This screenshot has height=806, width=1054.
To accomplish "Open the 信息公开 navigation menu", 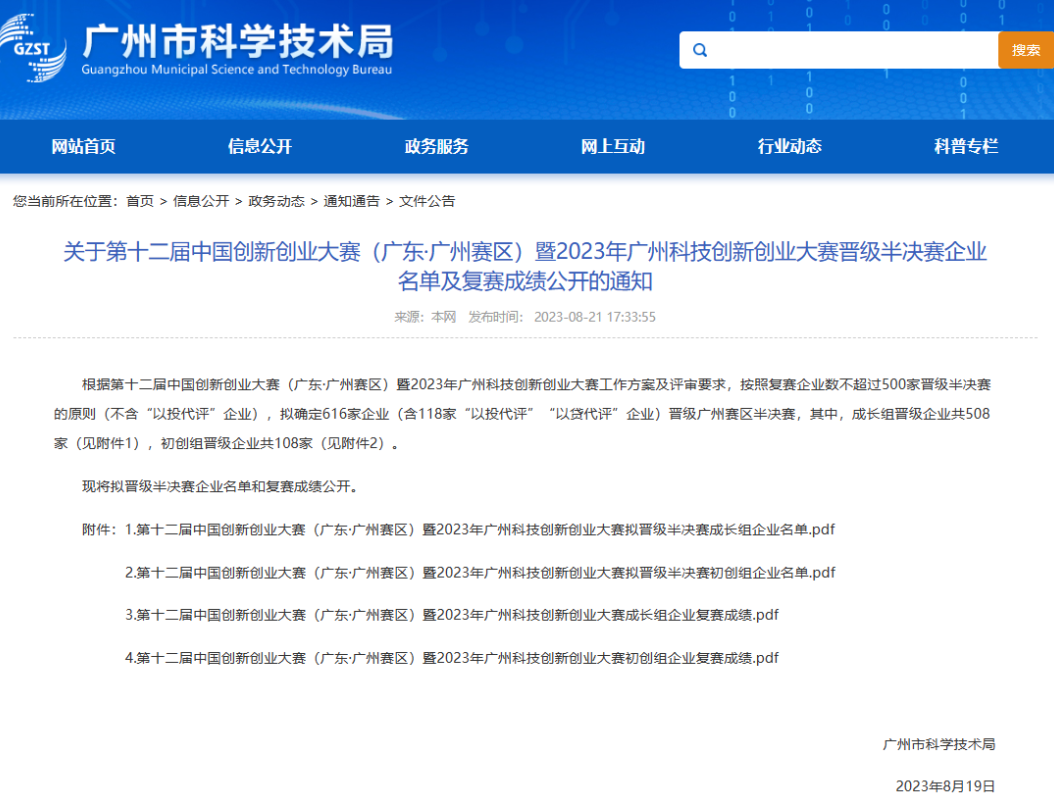I will tap(260, 147).
